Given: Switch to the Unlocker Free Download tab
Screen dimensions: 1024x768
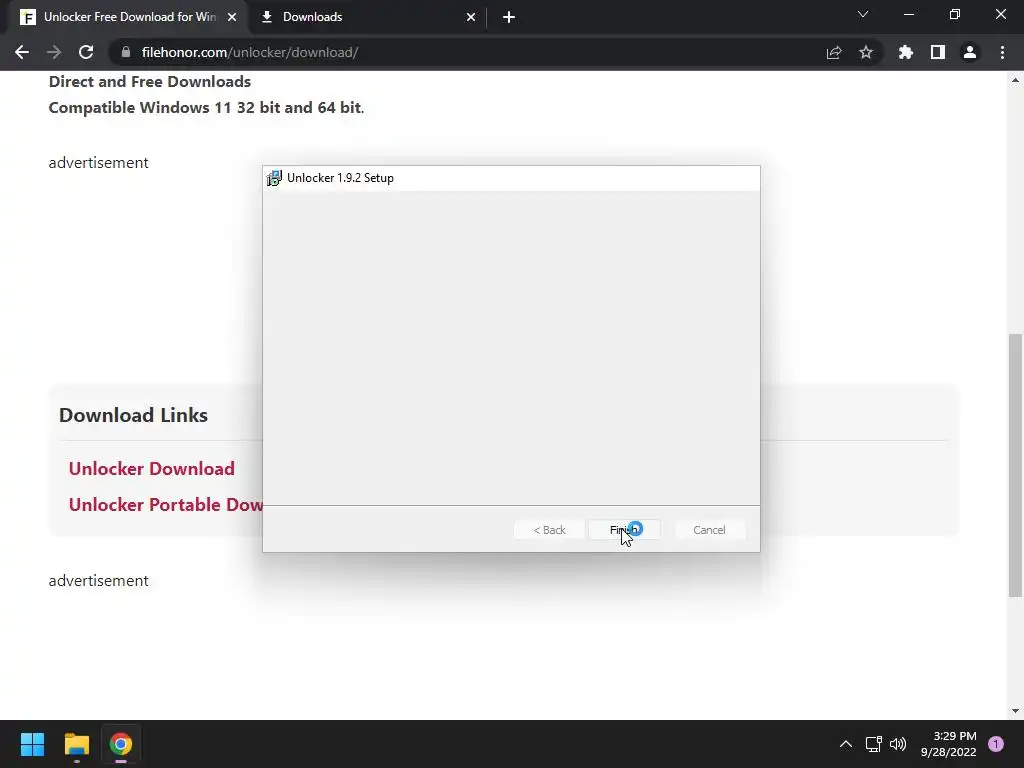Looking at the screenshot, I should click(x=129, y=17).
